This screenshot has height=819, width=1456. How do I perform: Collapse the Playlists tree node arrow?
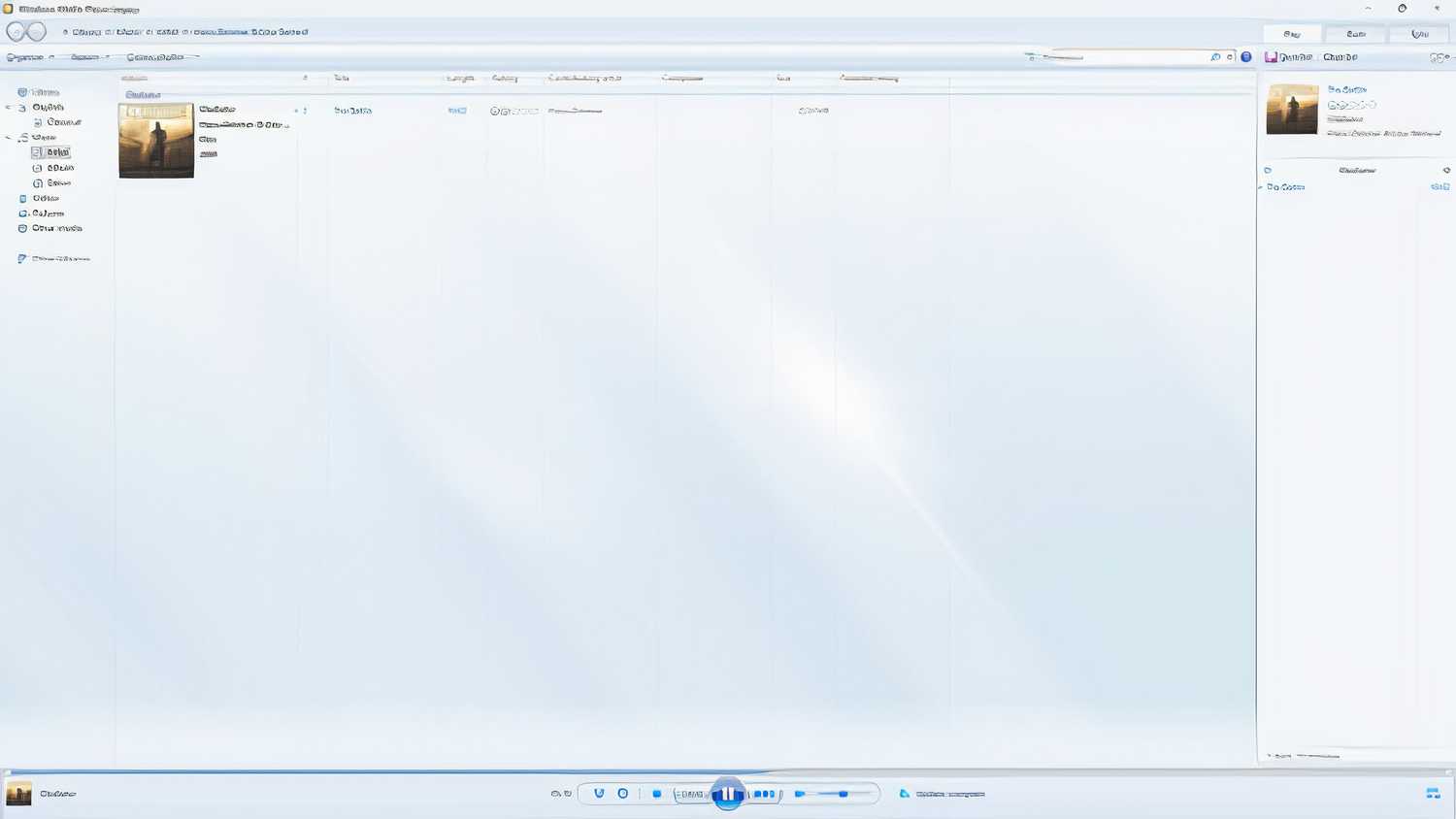(9, 108)
